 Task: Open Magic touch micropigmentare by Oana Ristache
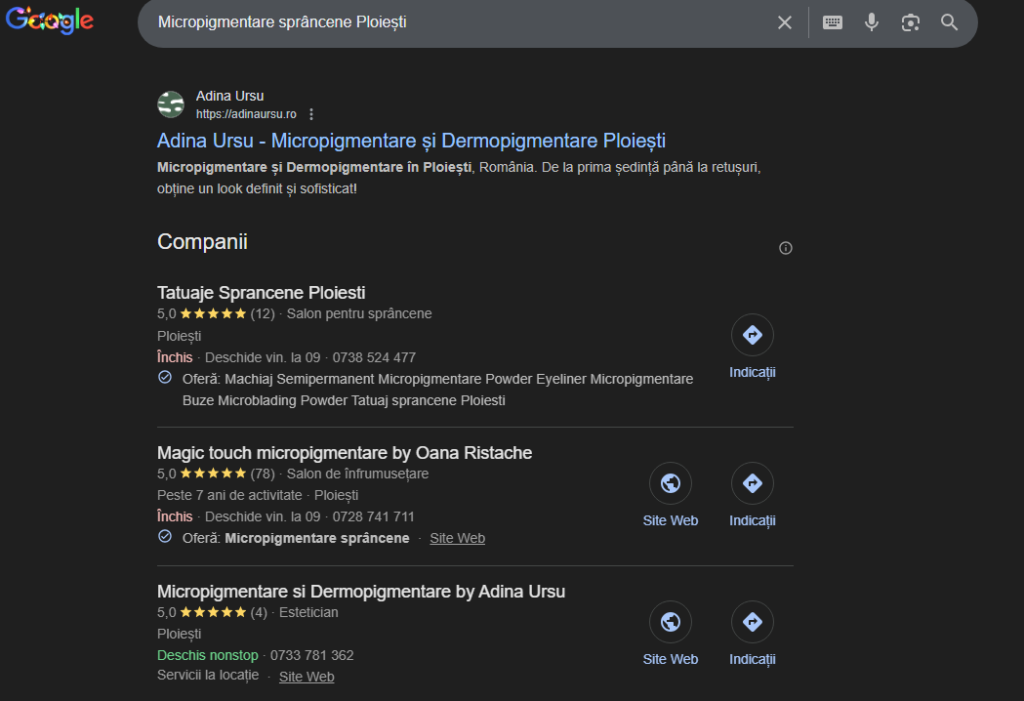344,453
